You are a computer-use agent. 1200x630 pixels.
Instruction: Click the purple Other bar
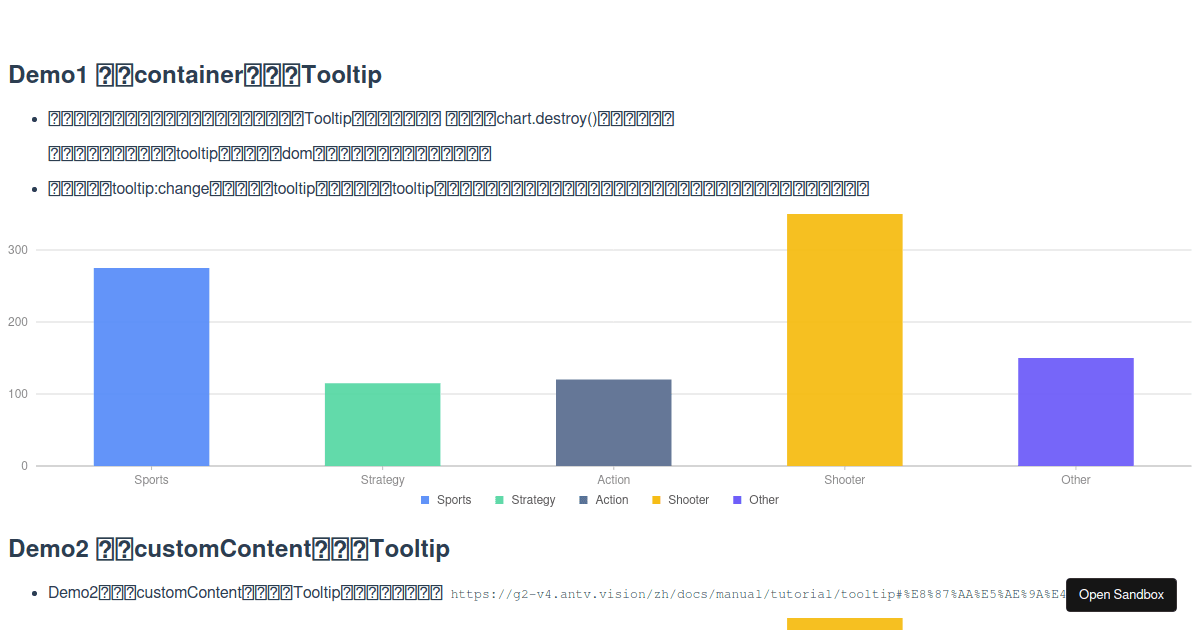(1075, 412)
